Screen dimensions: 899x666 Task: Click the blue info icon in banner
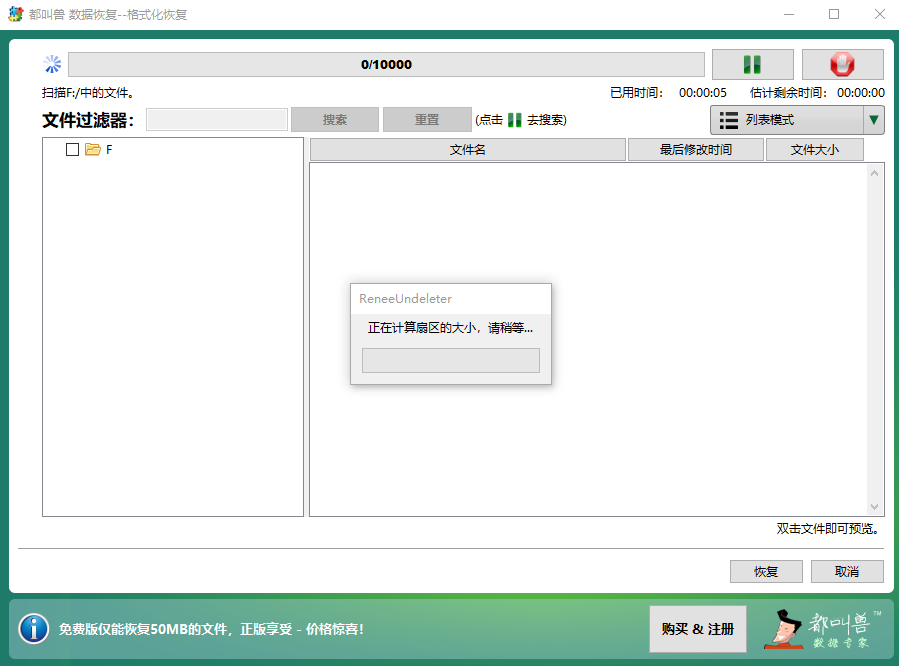point(34,629)
